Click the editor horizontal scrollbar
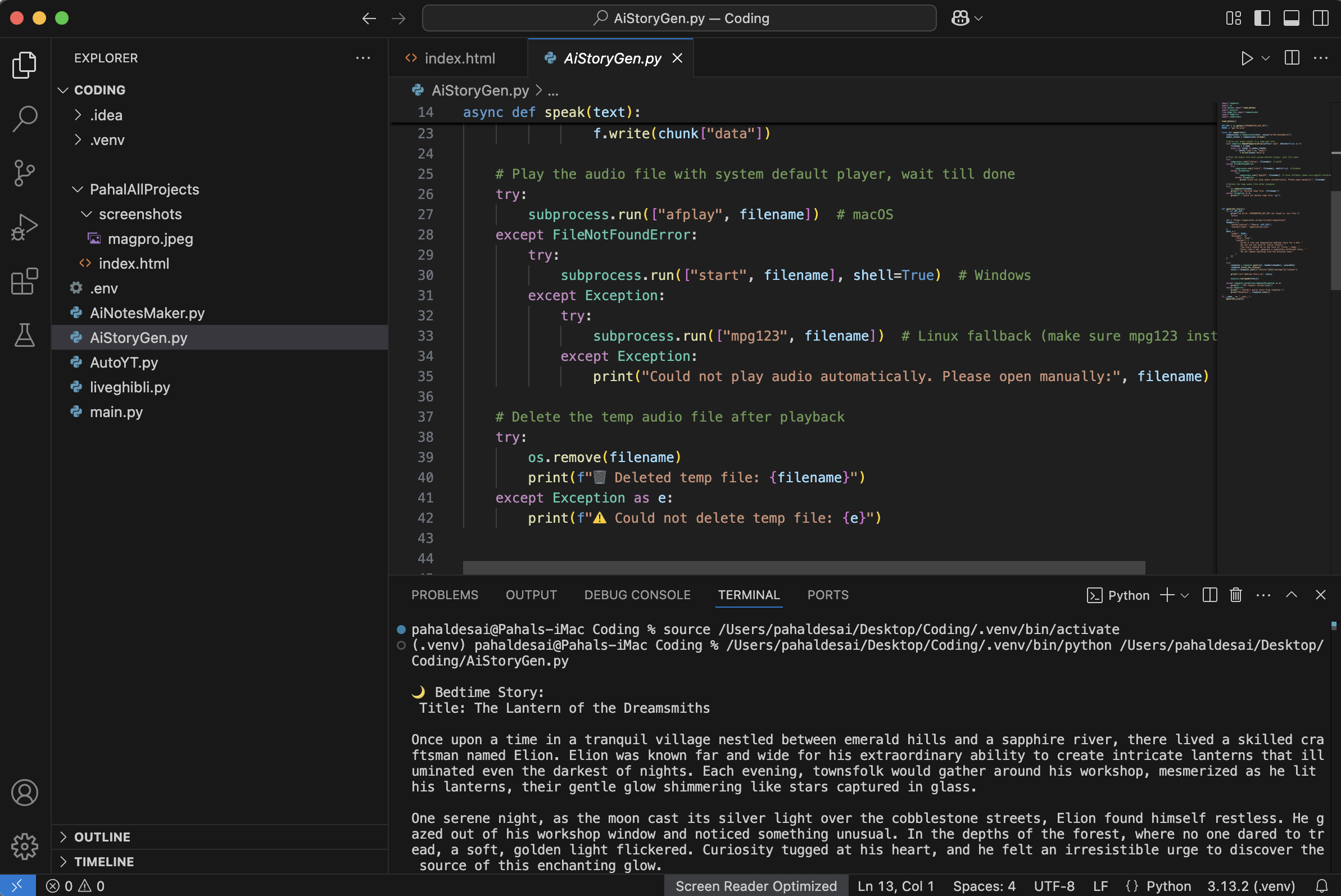 (x=803, y=567)
